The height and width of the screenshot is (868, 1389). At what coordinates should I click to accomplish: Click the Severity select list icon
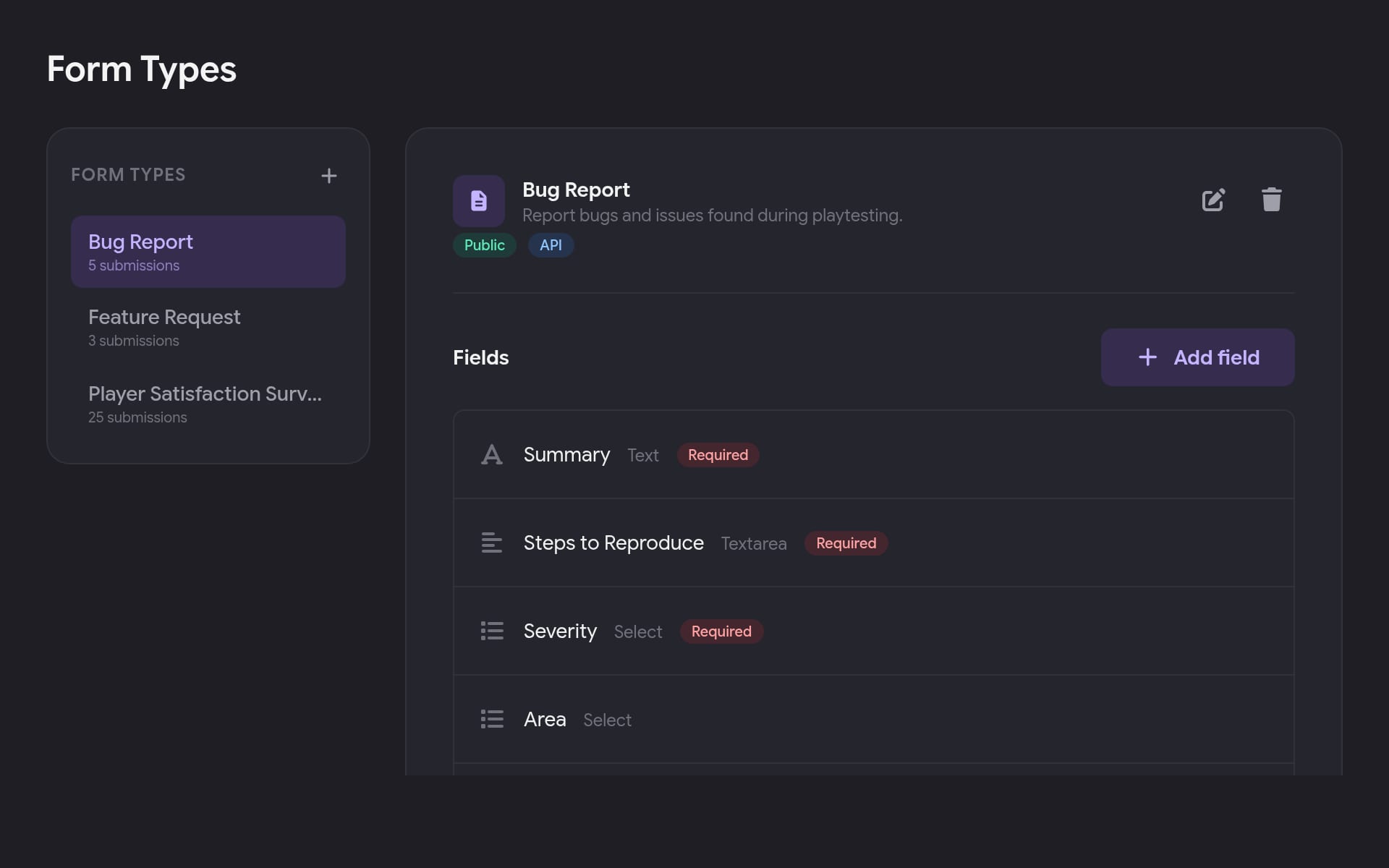tap(492, 631)
